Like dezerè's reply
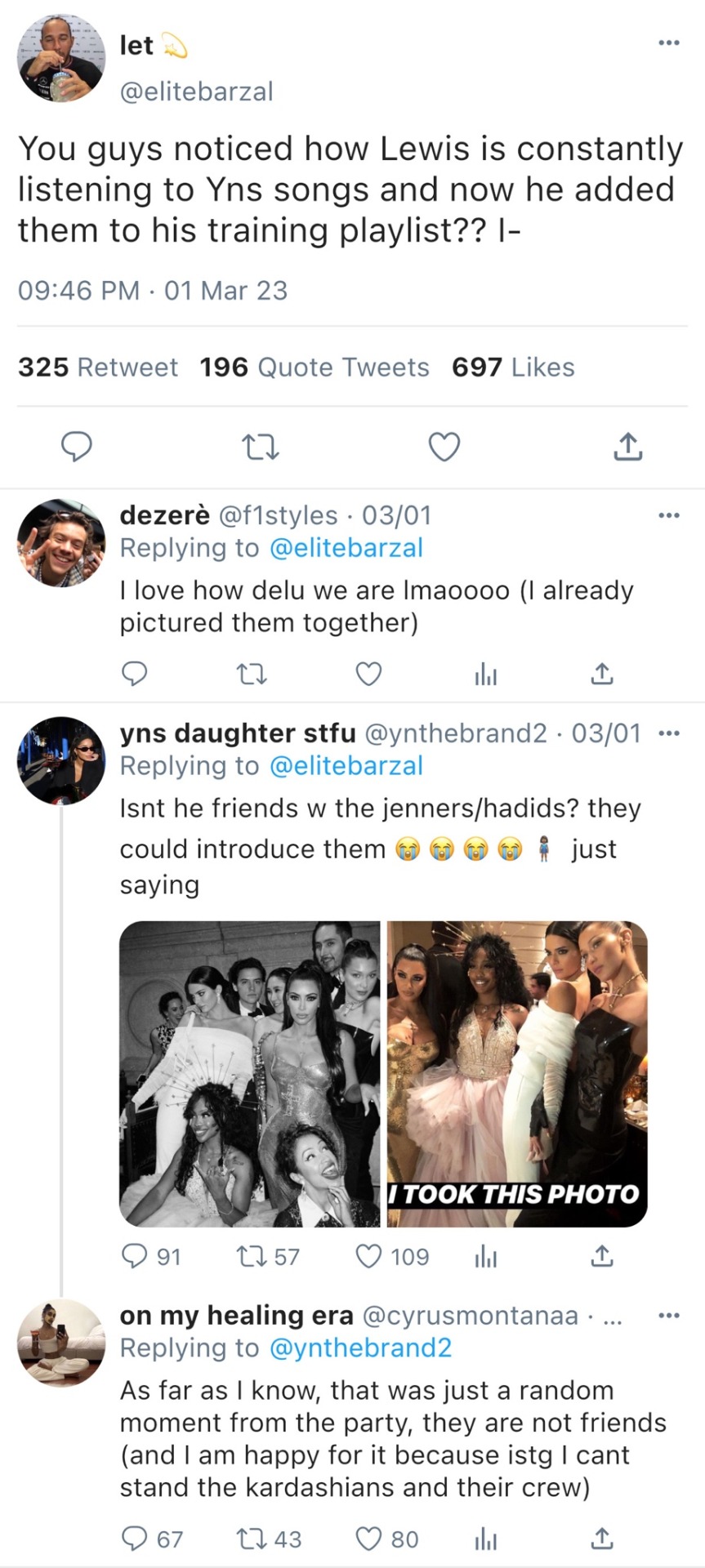705x1568 pixels. point(368,674)
